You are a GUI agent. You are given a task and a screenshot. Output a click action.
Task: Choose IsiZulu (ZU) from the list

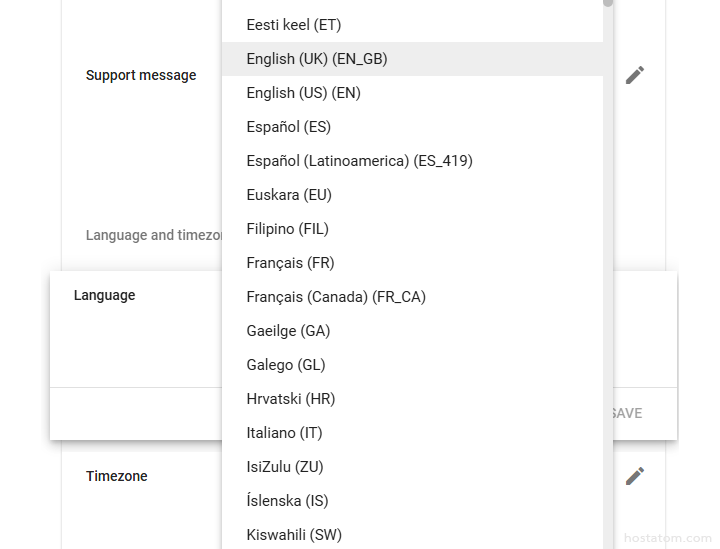[285, 467]
